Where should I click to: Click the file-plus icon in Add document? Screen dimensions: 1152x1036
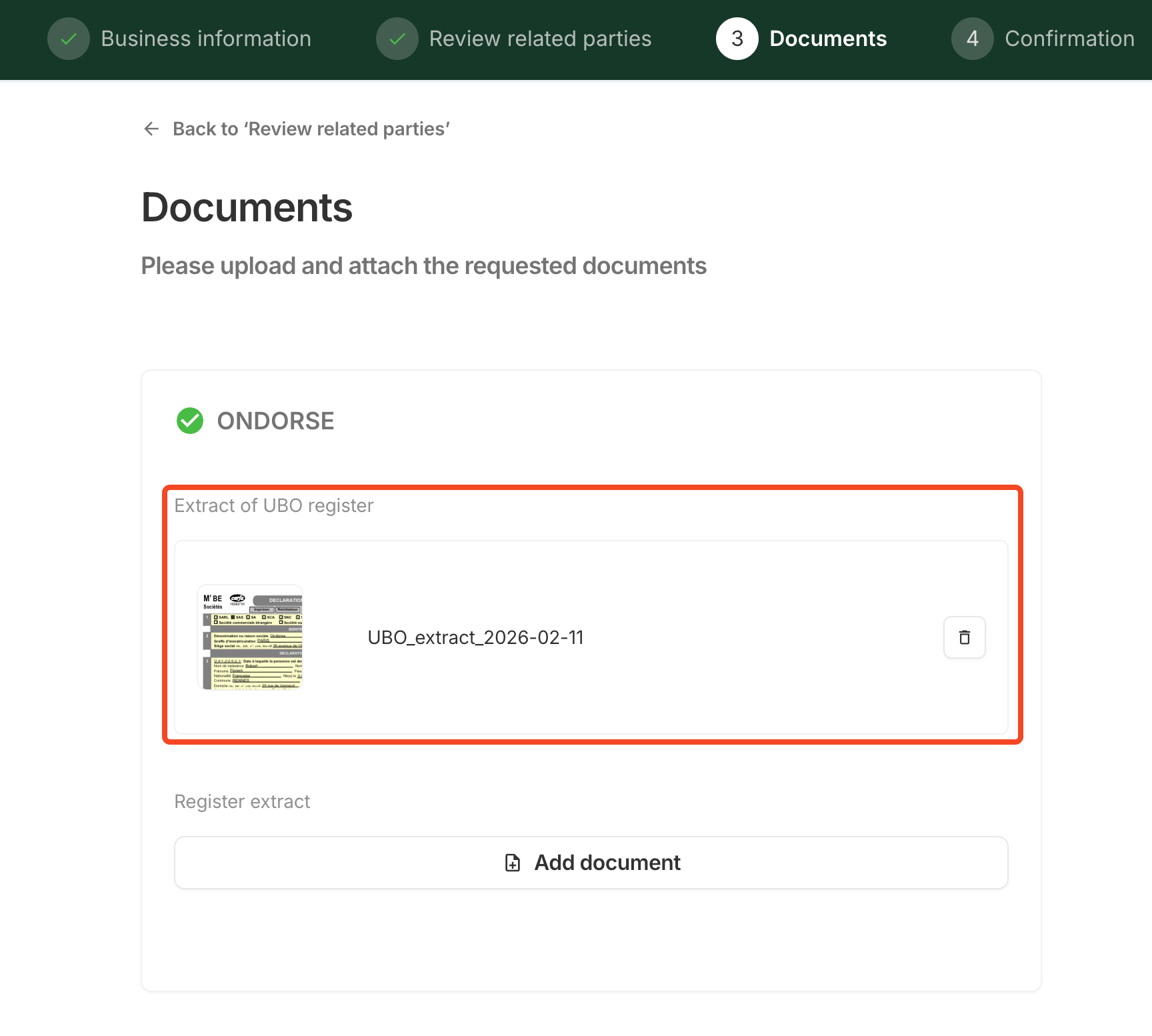[x=513, y=863]
